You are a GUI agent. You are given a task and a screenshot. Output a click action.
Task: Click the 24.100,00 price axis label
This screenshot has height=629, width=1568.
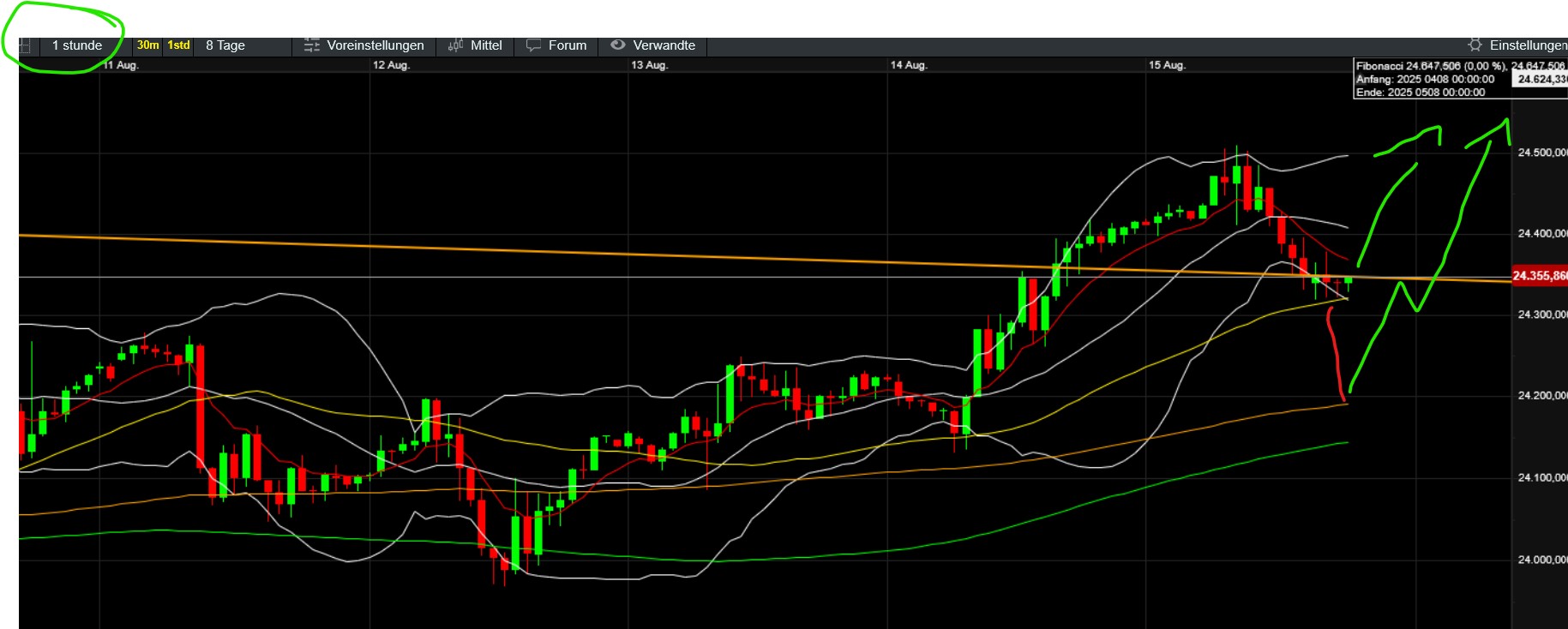pyautogui.click(x=1542, y=478)
